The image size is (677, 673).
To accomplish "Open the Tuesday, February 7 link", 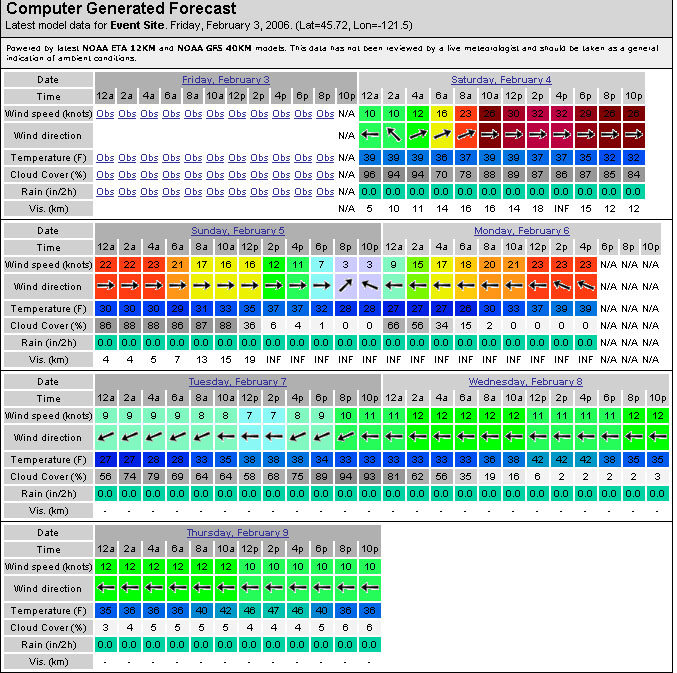I will [x=237, y=382].
